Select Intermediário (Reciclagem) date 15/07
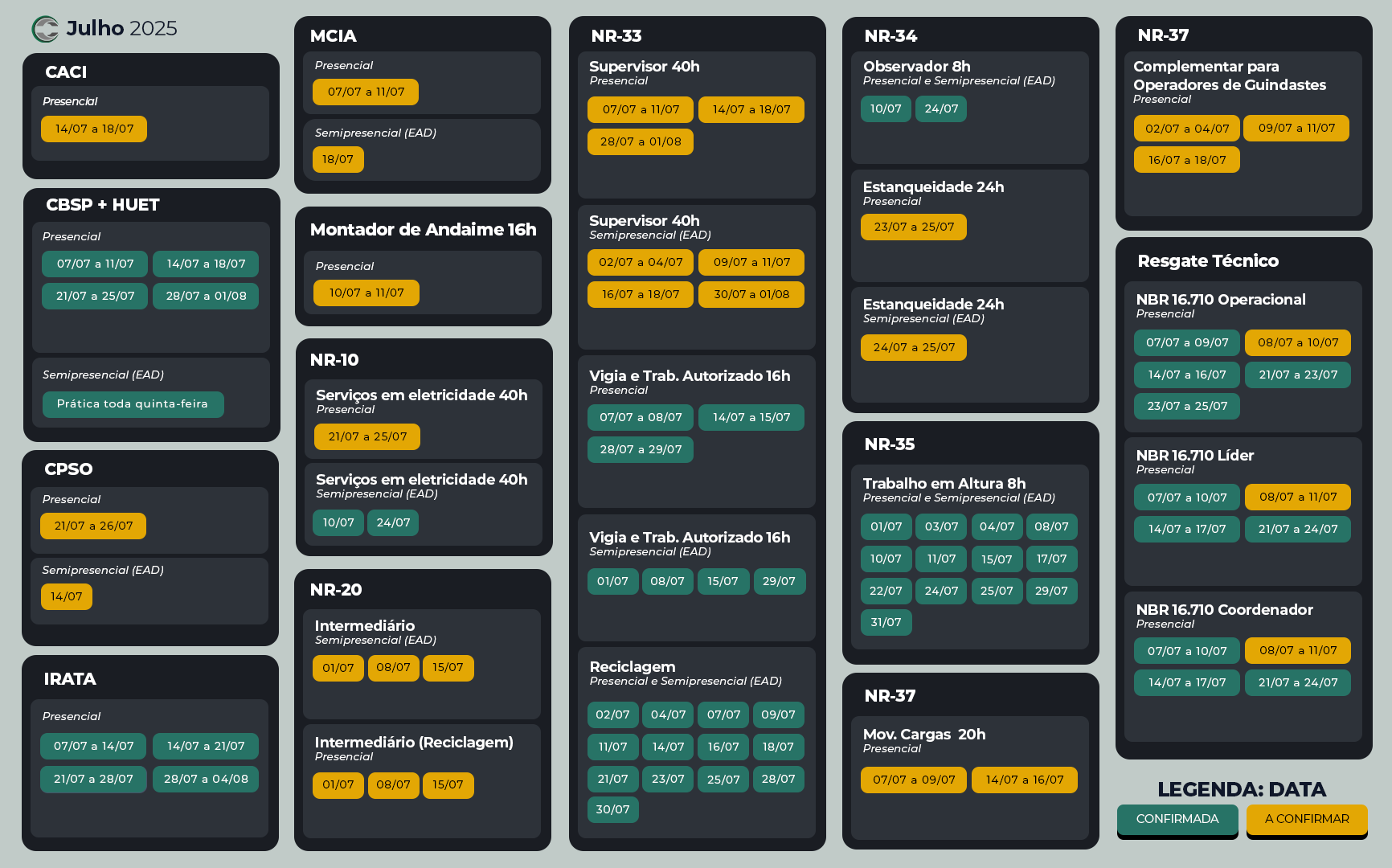 point(448,784)
